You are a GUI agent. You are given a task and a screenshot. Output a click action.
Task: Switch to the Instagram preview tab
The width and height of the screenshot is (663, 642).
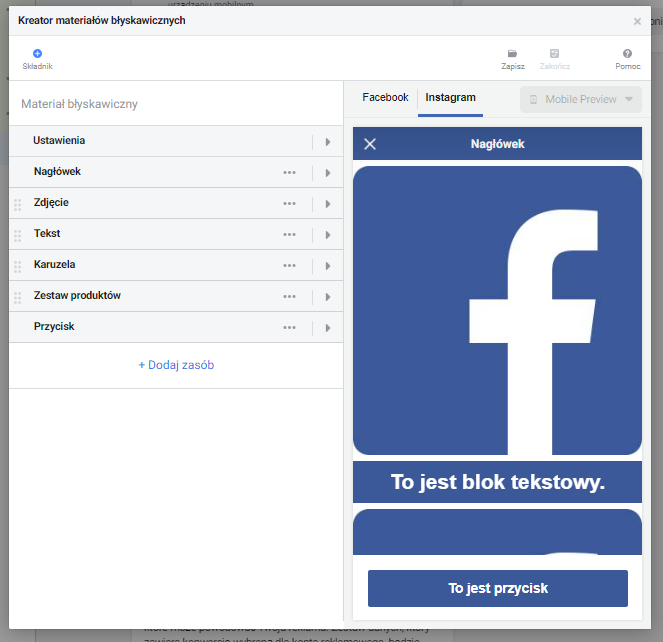pos(450,98)
